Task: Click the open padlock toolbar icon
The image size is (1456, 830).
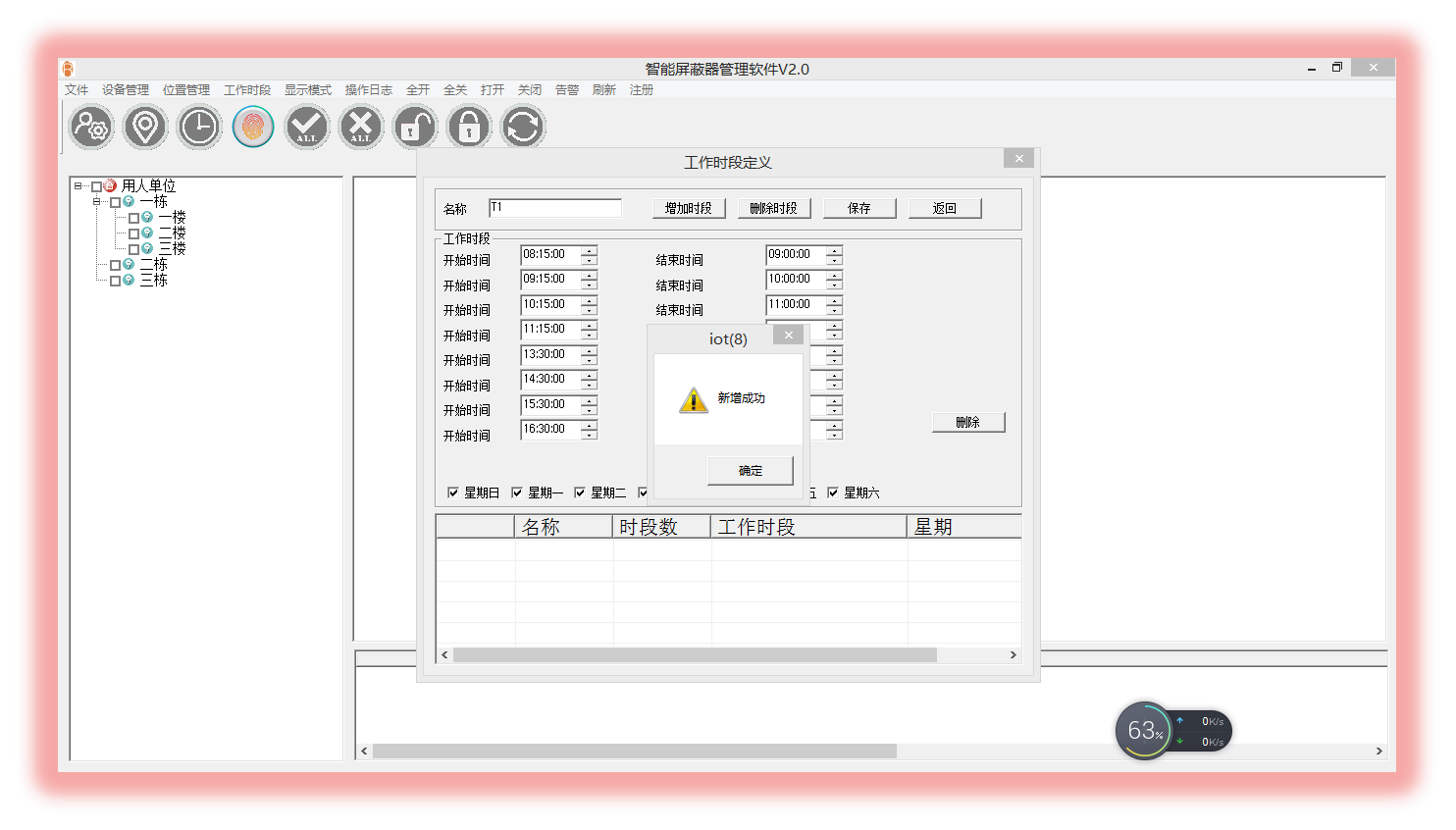Action: (x=415, y=128)
